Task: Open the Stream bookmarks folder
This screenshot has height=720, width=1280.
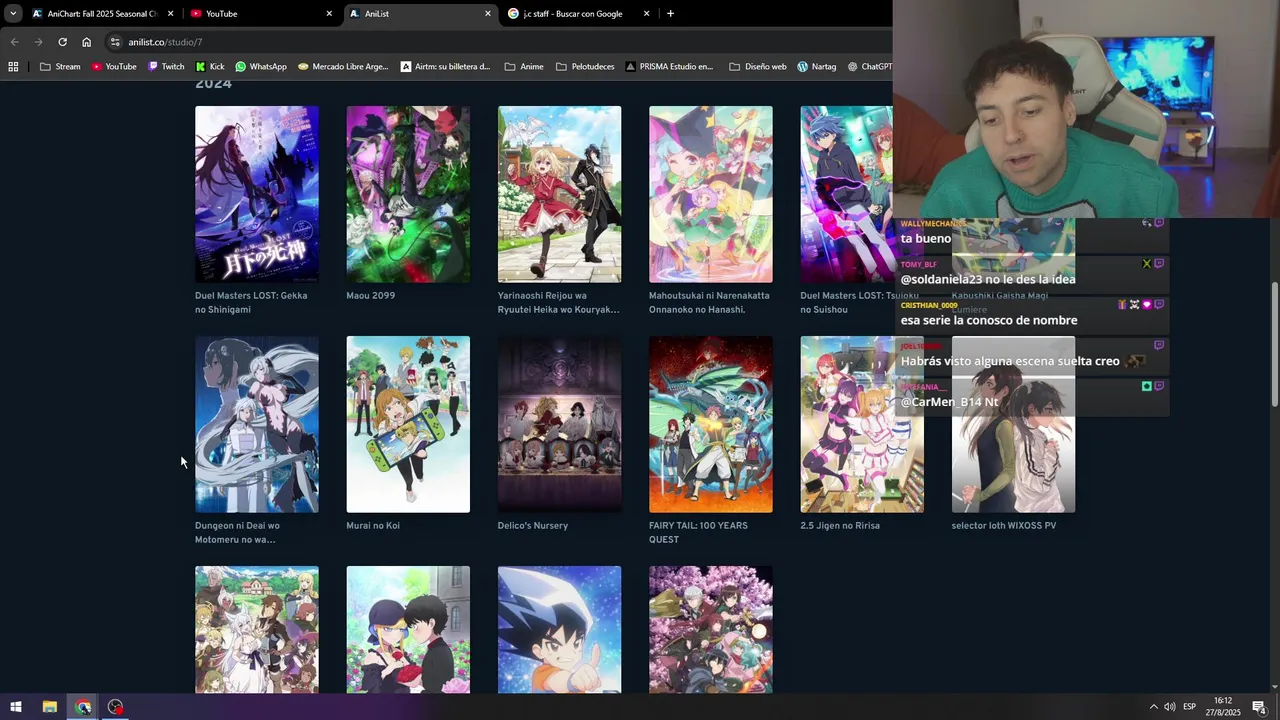Action: (60, 67)
